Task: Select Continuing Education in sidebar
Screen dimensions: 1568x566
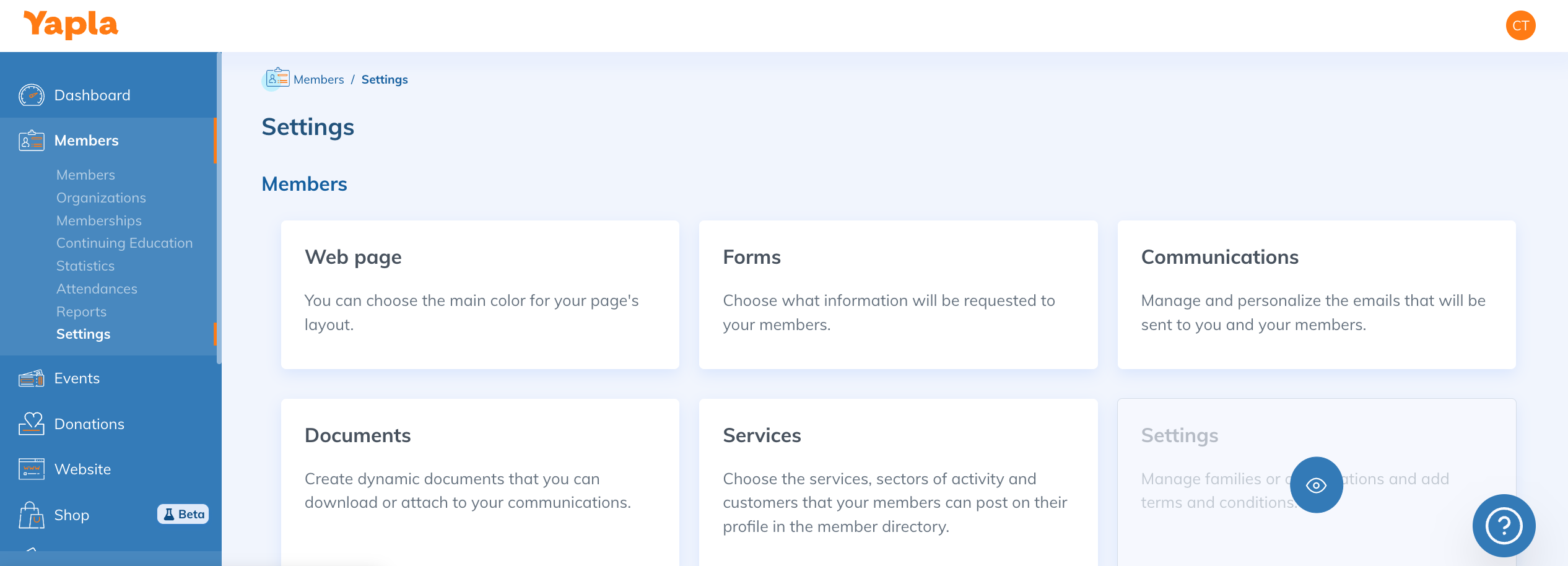Action: pyautogui.click(x=124, y=243)
